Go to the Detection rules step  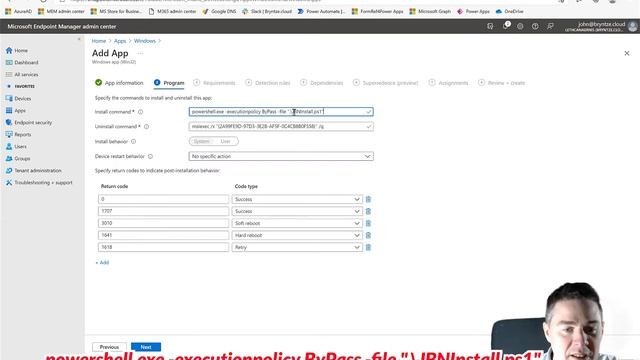(268, 83)
